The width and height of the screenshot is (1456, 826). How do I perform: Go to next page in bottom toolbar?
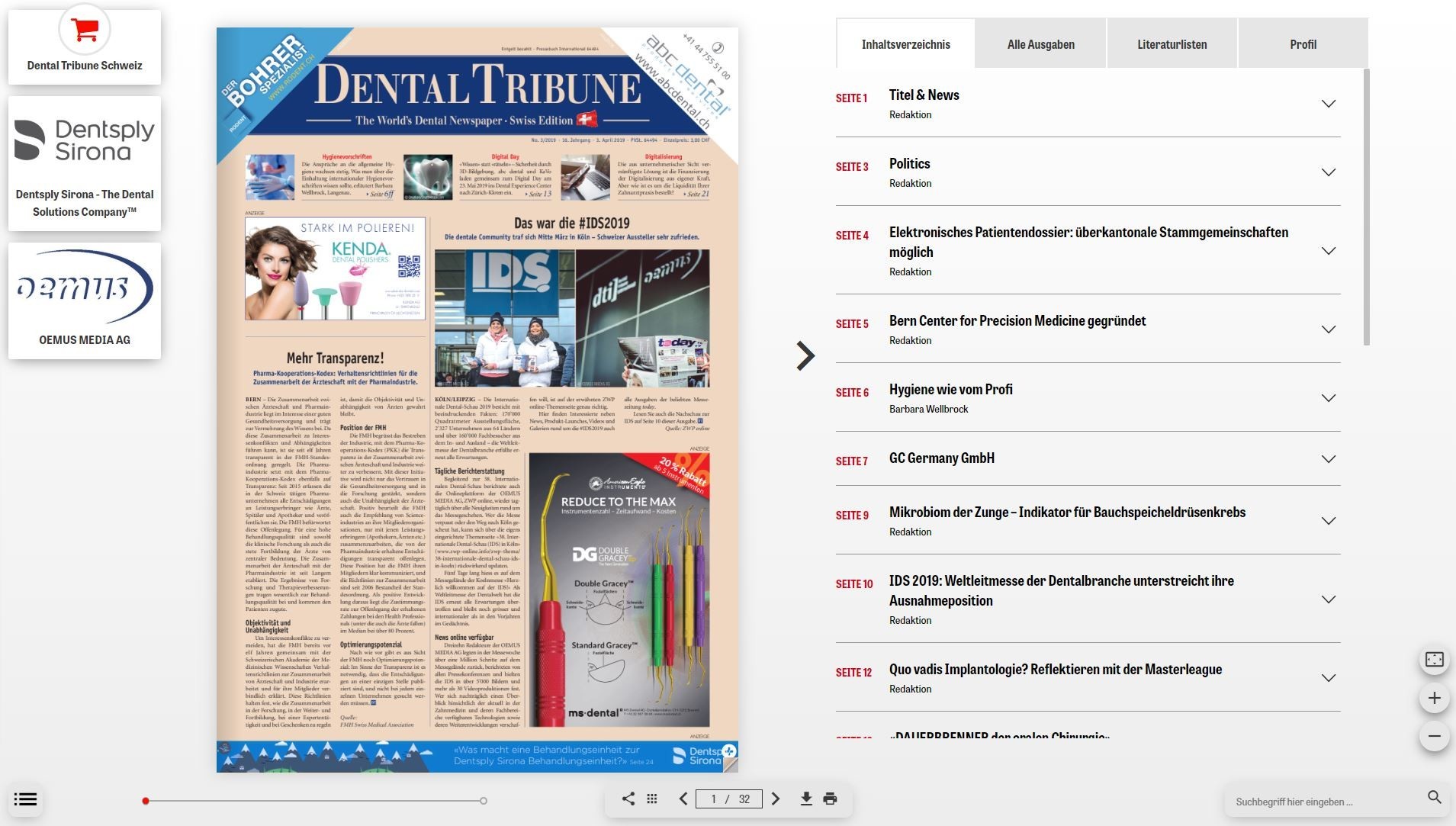(776, 799)
